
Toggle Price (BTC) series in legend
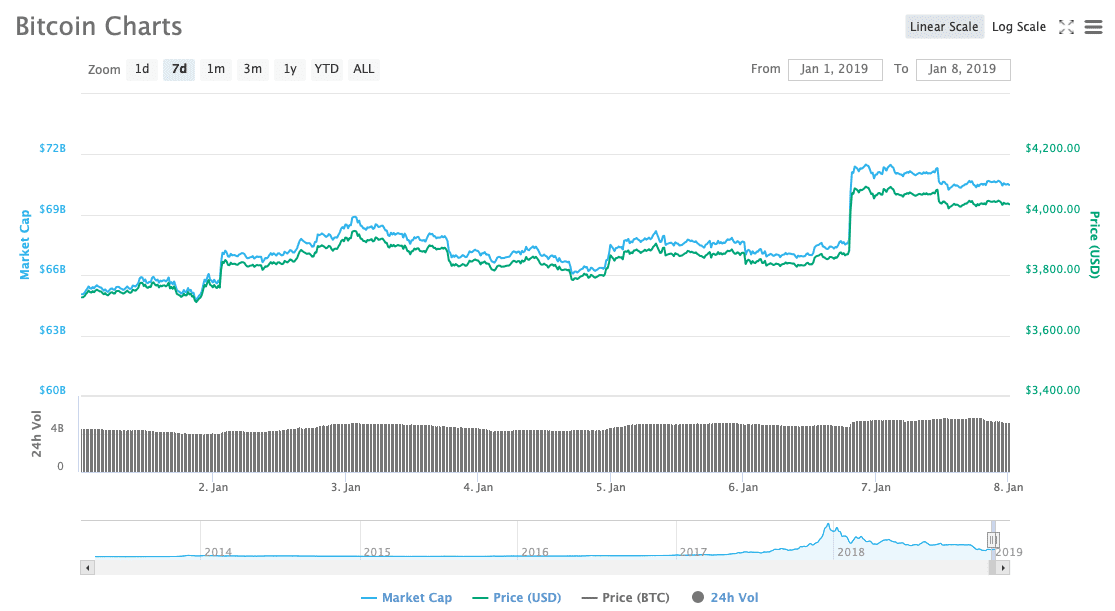[626, 597]
